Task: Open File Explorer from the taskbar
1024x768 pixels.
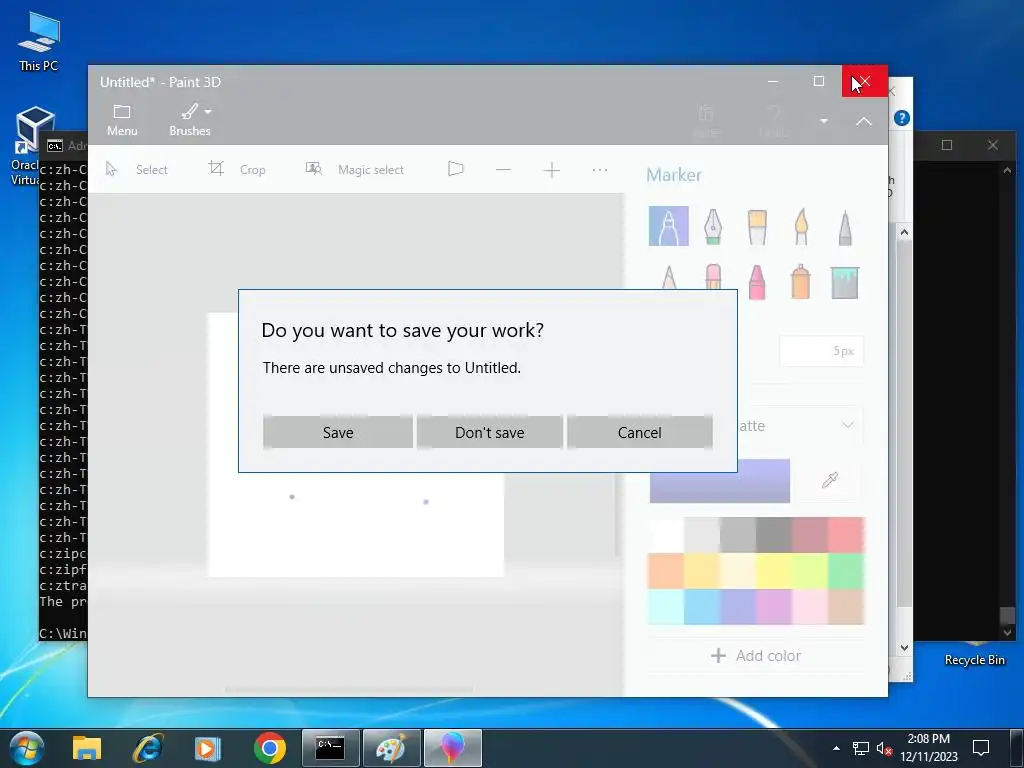Action: click(x=87, y=748)
